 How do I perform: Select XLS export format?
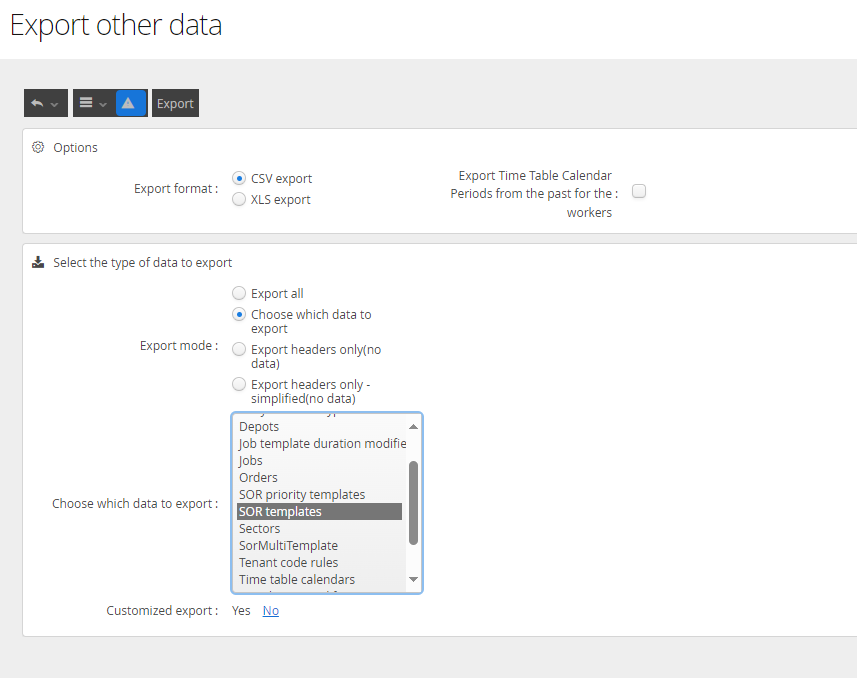[x=239, y=199]
